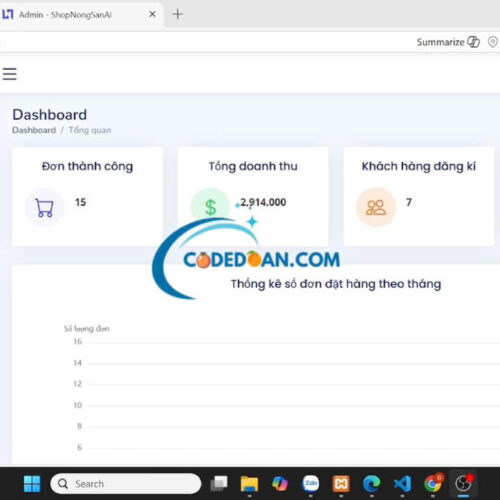Screen dimensions: 500x500
Task: Click the chart axis value 10
Action: (77, 405)
